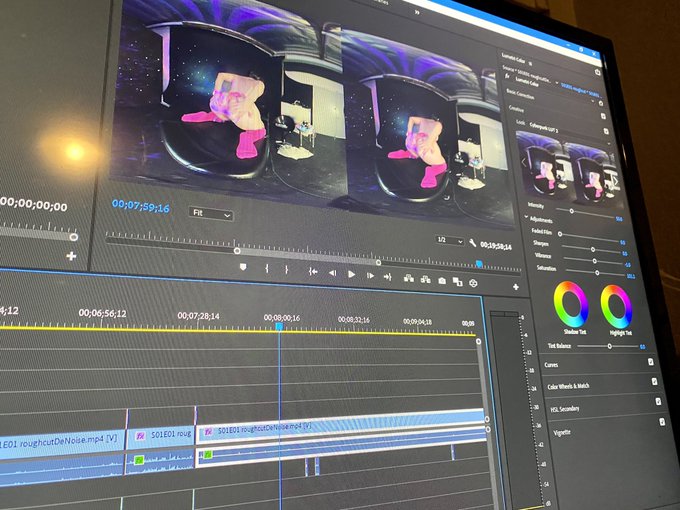
Task: Click Program monitor blue playhead
Action: [x=479, y=263]
